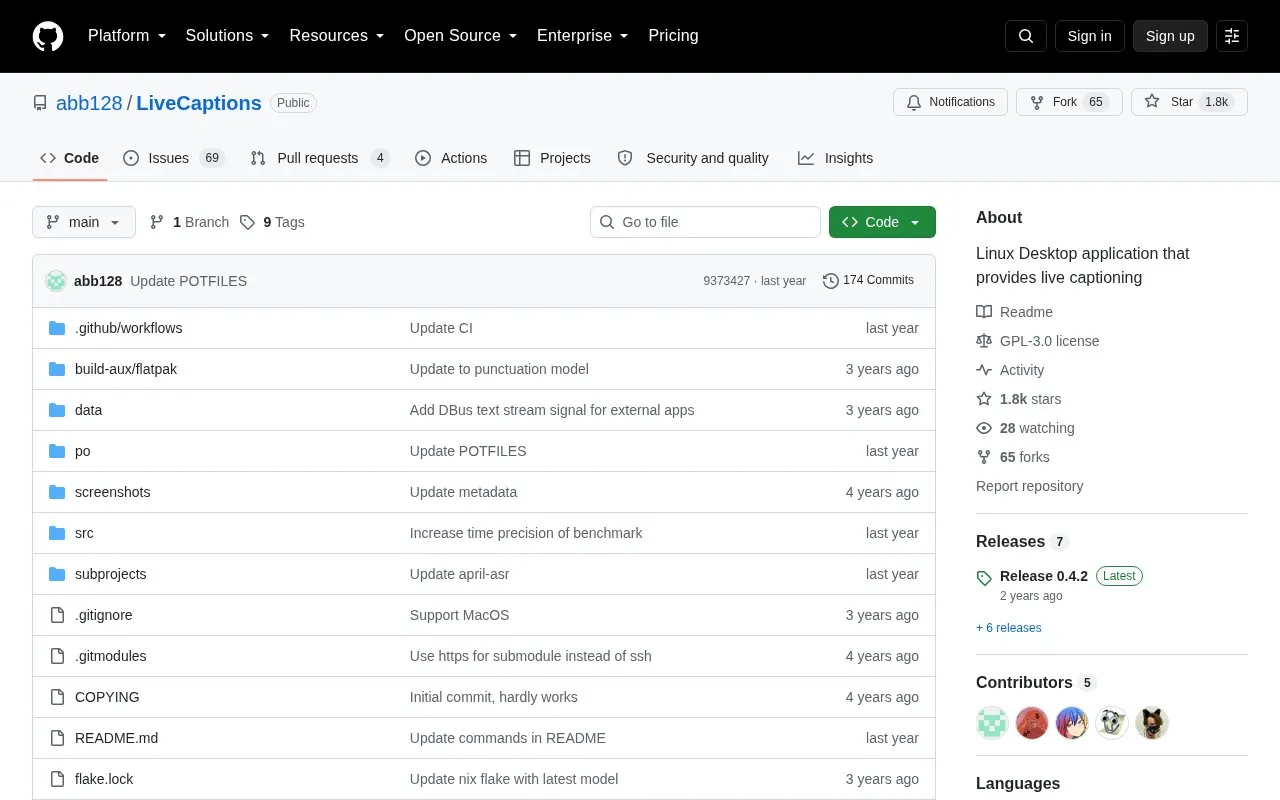
Task: Open the flake.lock file
Action: [104, 779]
